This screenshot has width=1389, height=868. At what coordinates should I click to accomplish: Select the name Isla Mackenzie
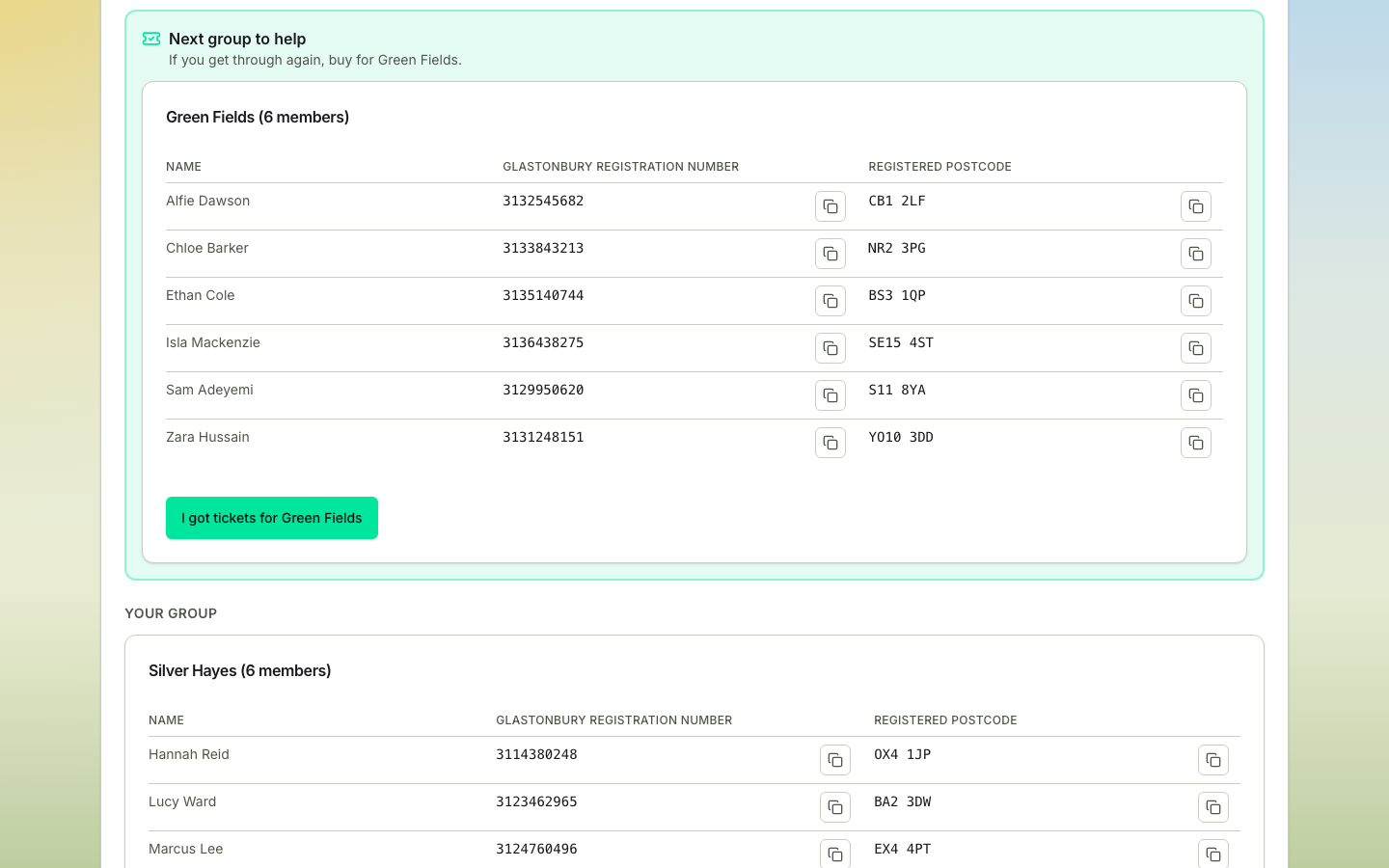click(x=213, y=342)
